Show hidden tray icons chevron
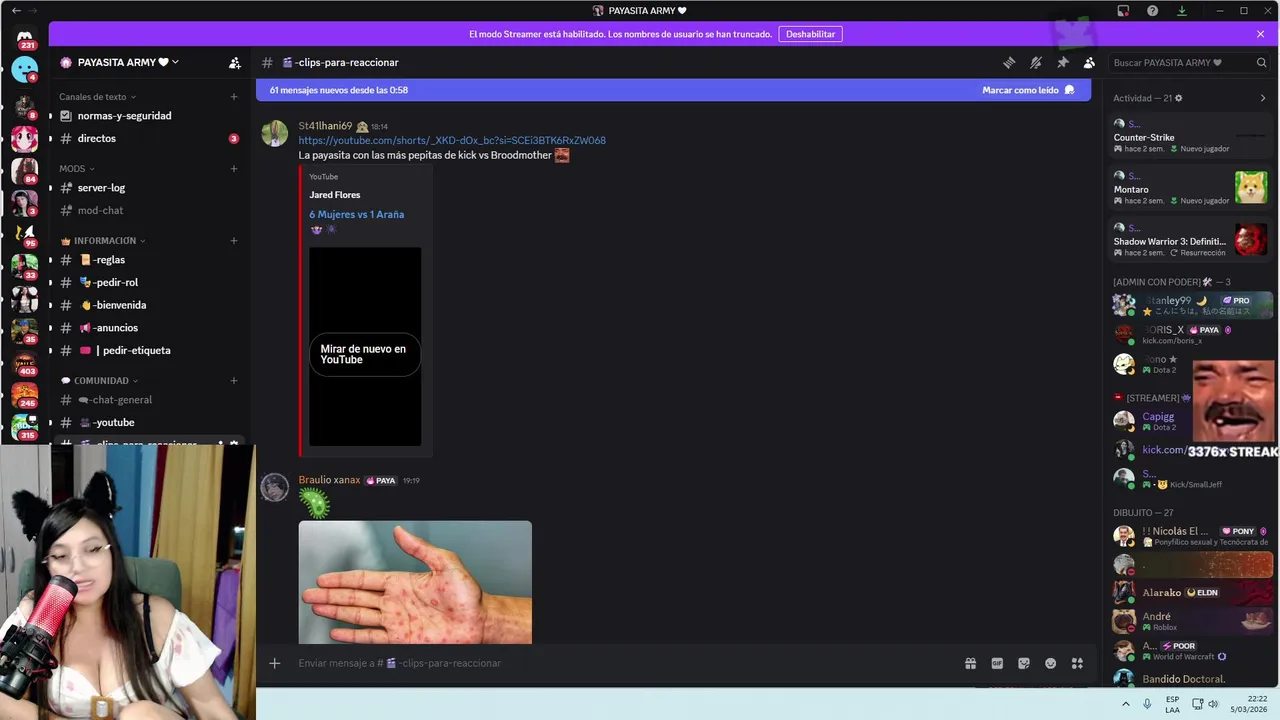 pyautogui.click(x=1126, y=704)
